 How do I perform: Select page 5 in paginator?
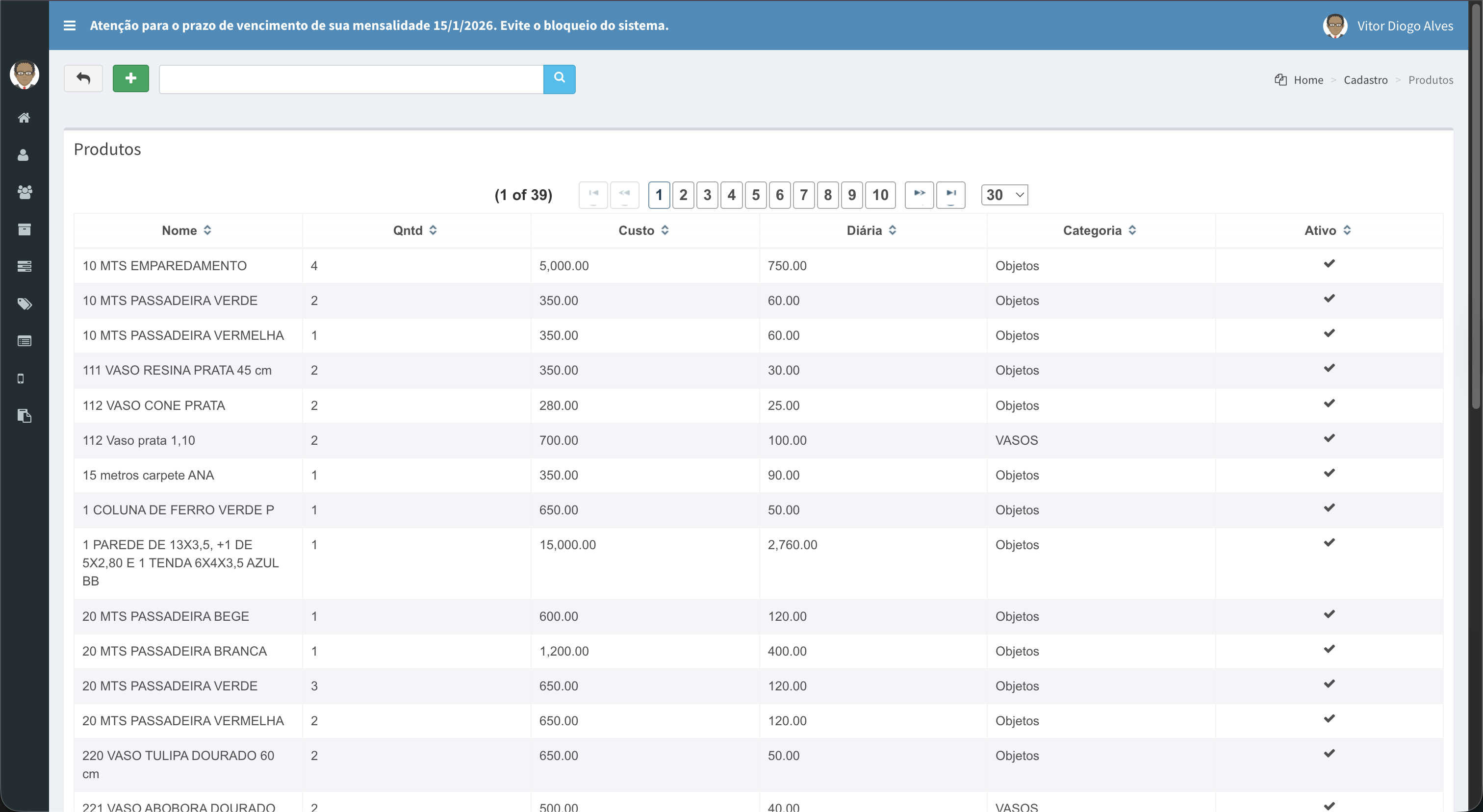pos(756,195)
